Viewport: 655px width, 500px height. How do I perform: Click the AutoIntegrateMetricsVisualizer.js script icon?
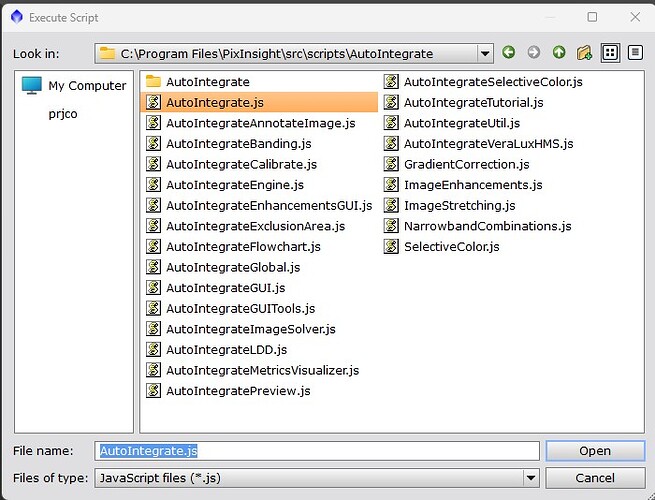[x=153, y=370]
